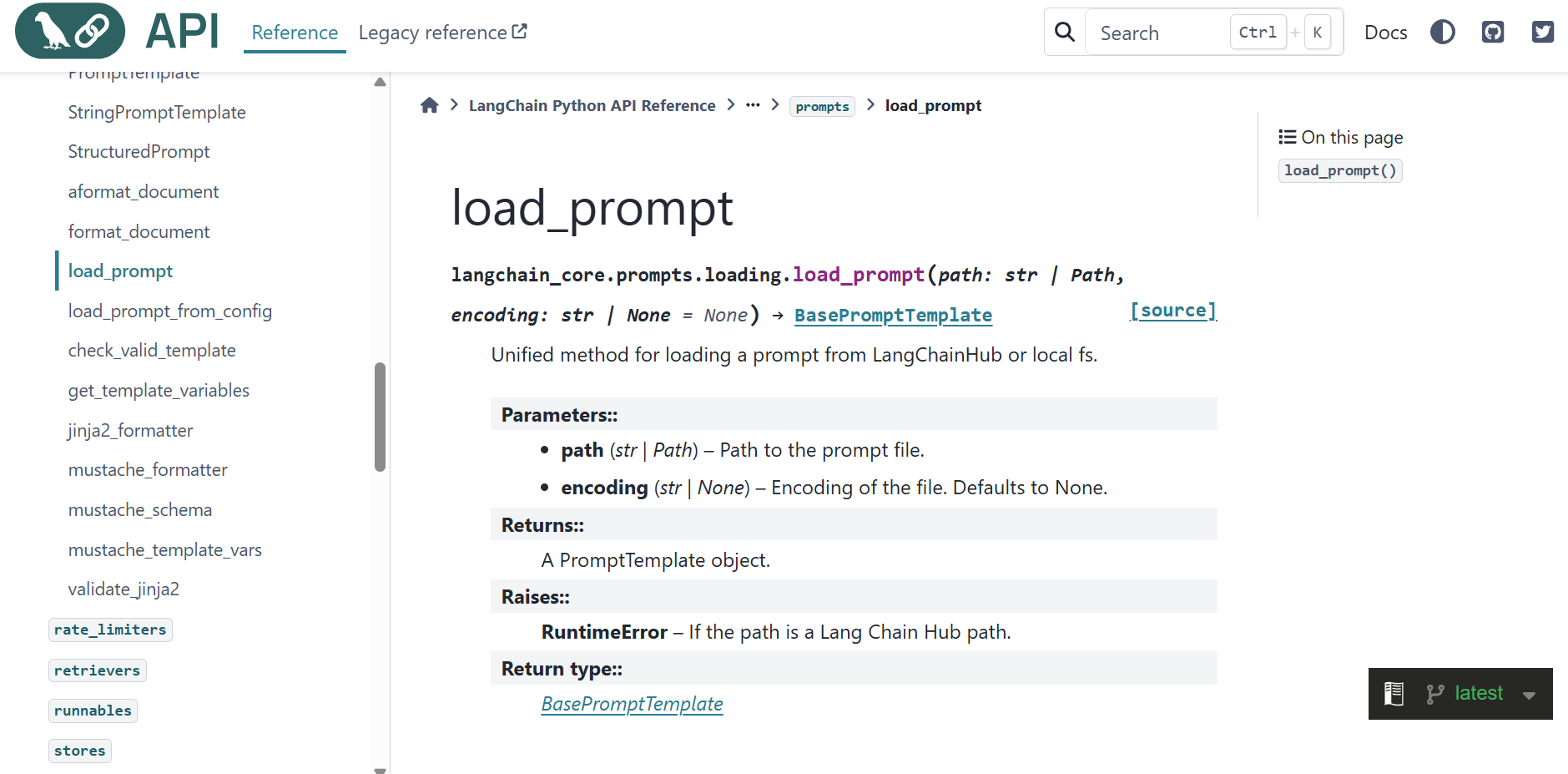
Task: Click the search magnifier icon
Action: coord(1065,32)
